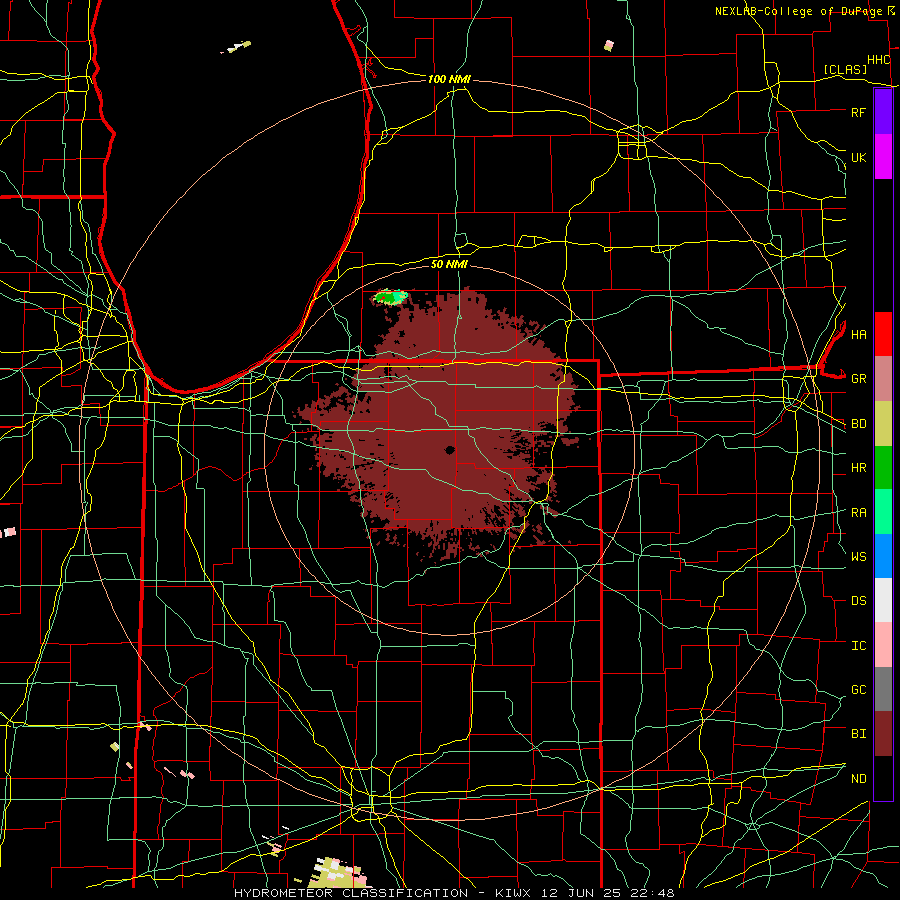
Task: Click the black radar site dot in the echo
Action: 449,450
